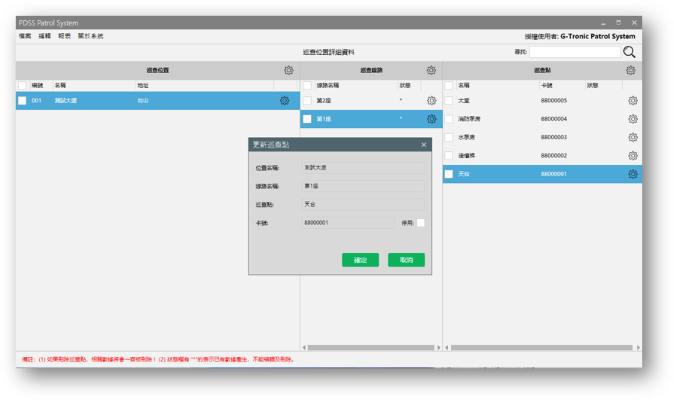Click the left arrow of route panel scrollbar
This screenshot has width=674, height=400.
[x=304, y=347]
